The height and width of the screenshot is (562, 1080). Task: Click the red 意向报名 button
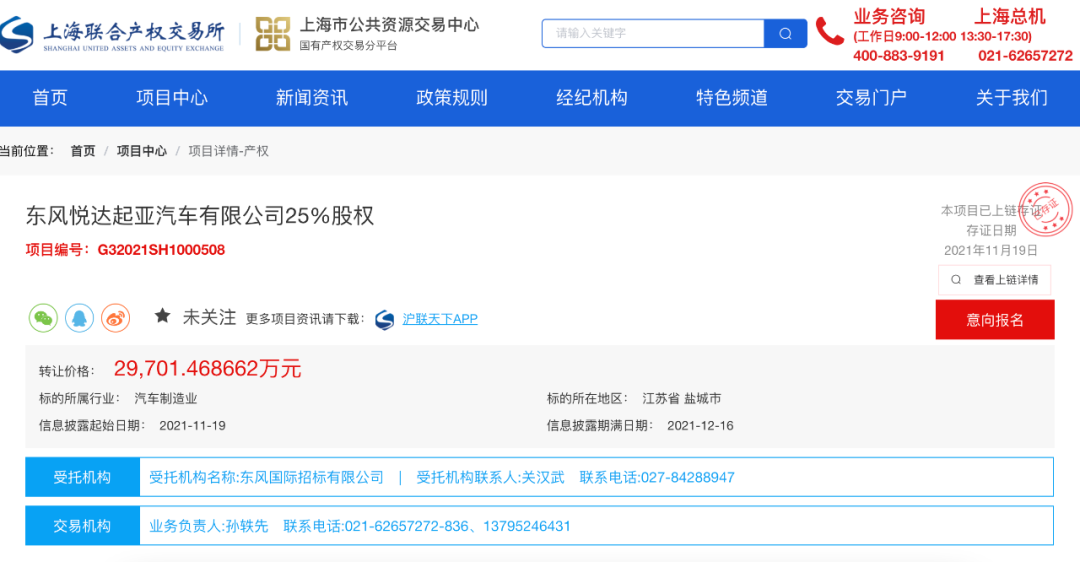995,320
